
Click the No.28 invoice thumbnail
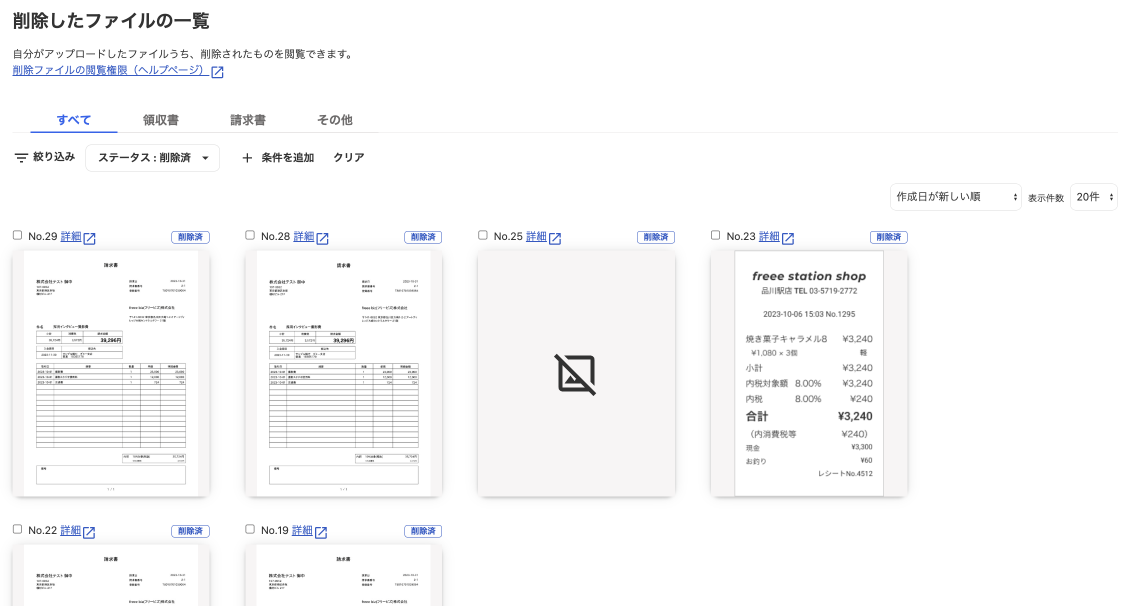(x=344, y=374)
